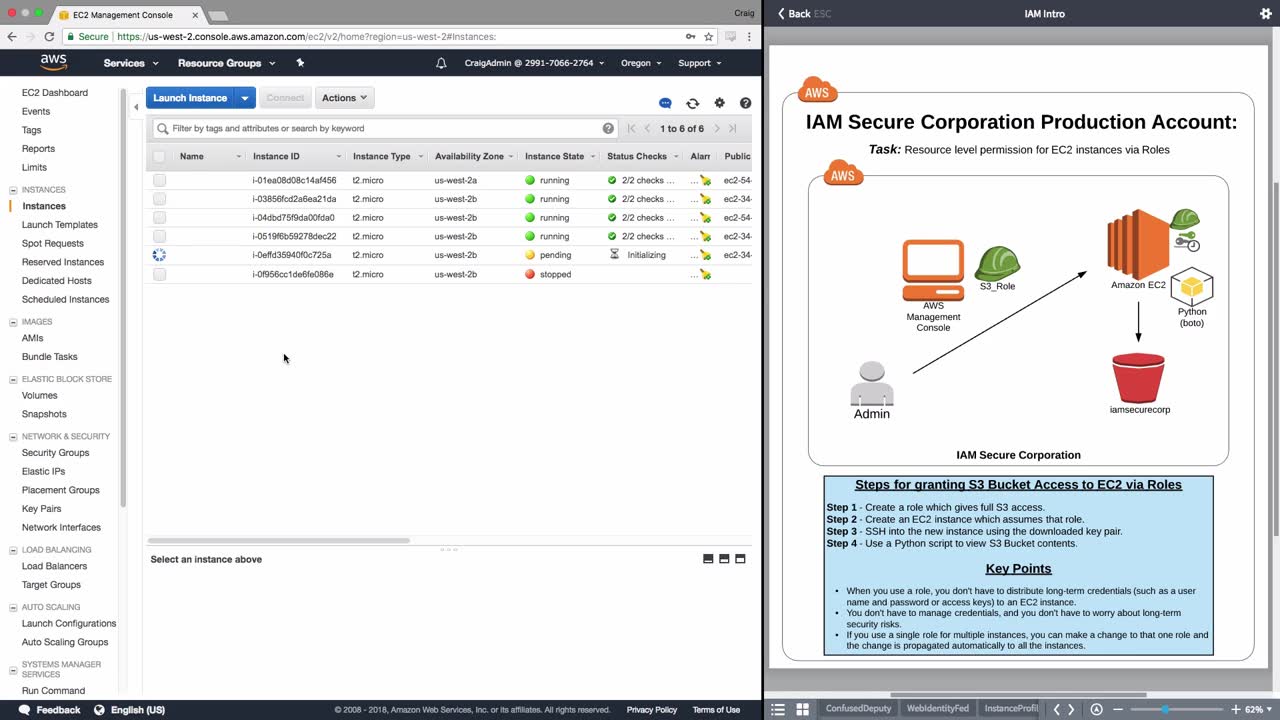Go to the first page of instances
The image size is (1280, 720).
coord(631,128)
